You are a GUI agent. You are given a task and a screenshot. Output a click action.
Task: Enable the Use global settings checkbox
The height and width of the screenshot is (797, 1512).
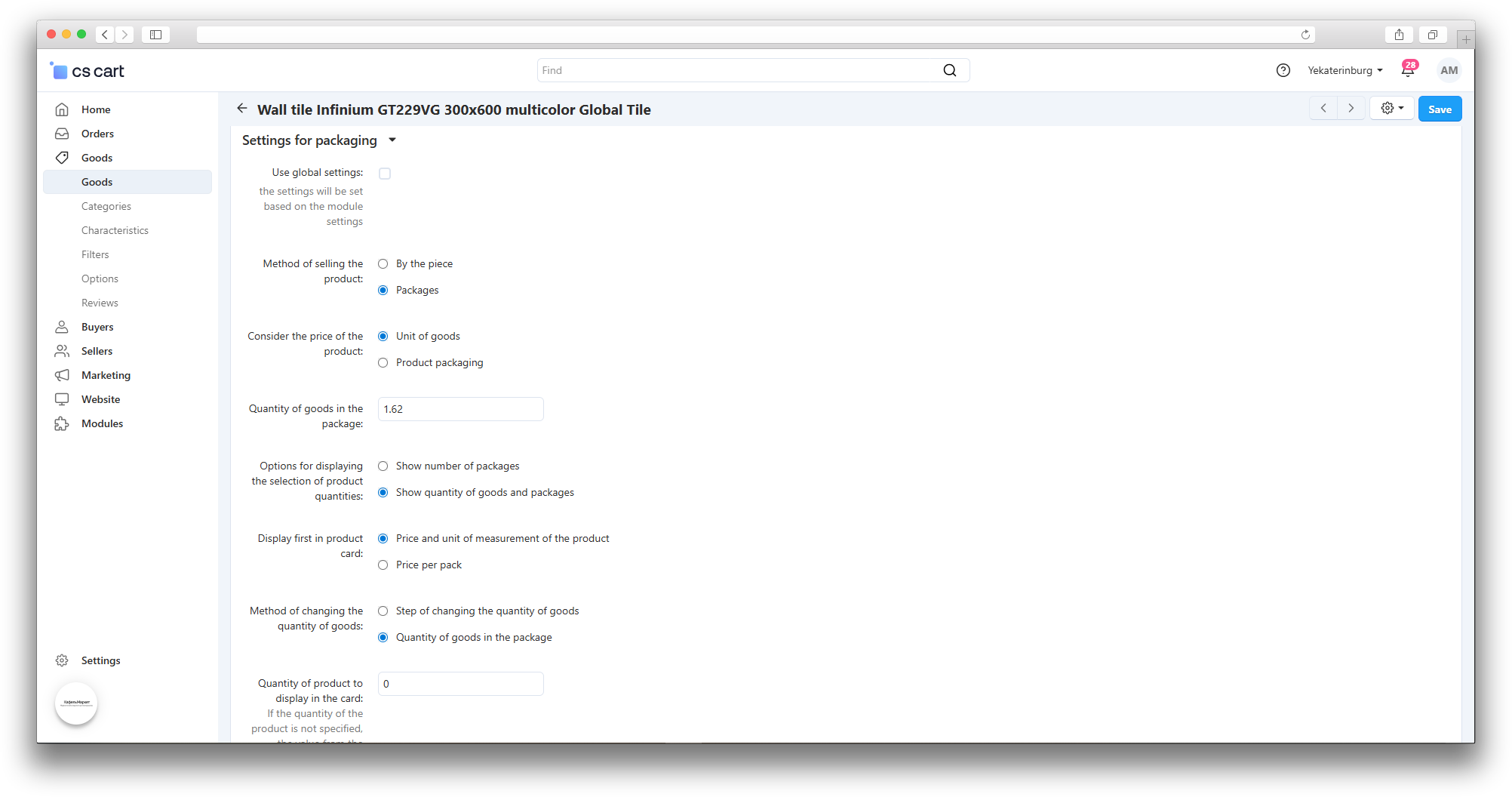[x=385, y=174]
